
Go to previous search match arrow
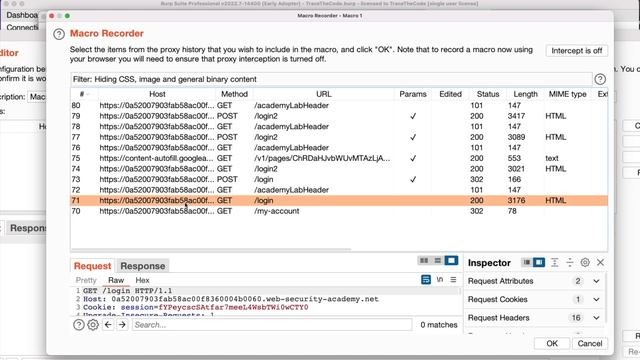pos(108,325)
